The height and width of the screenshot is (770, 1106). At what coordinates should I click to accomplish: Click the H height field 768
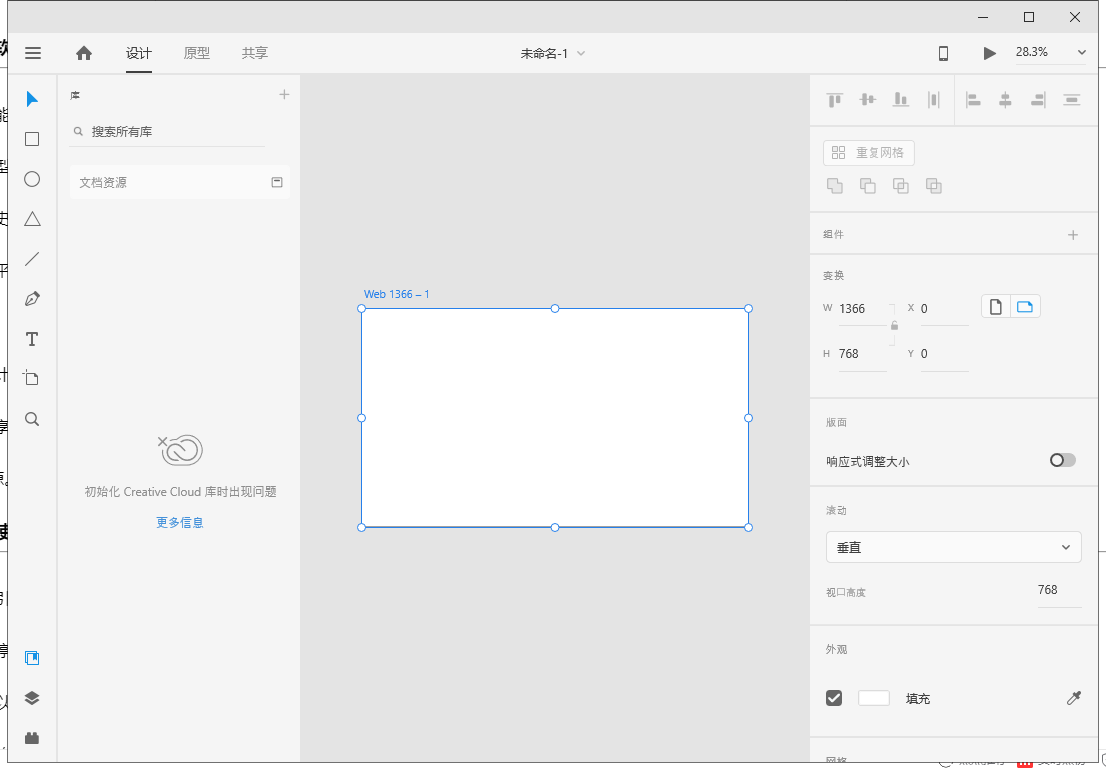[863, 354]
